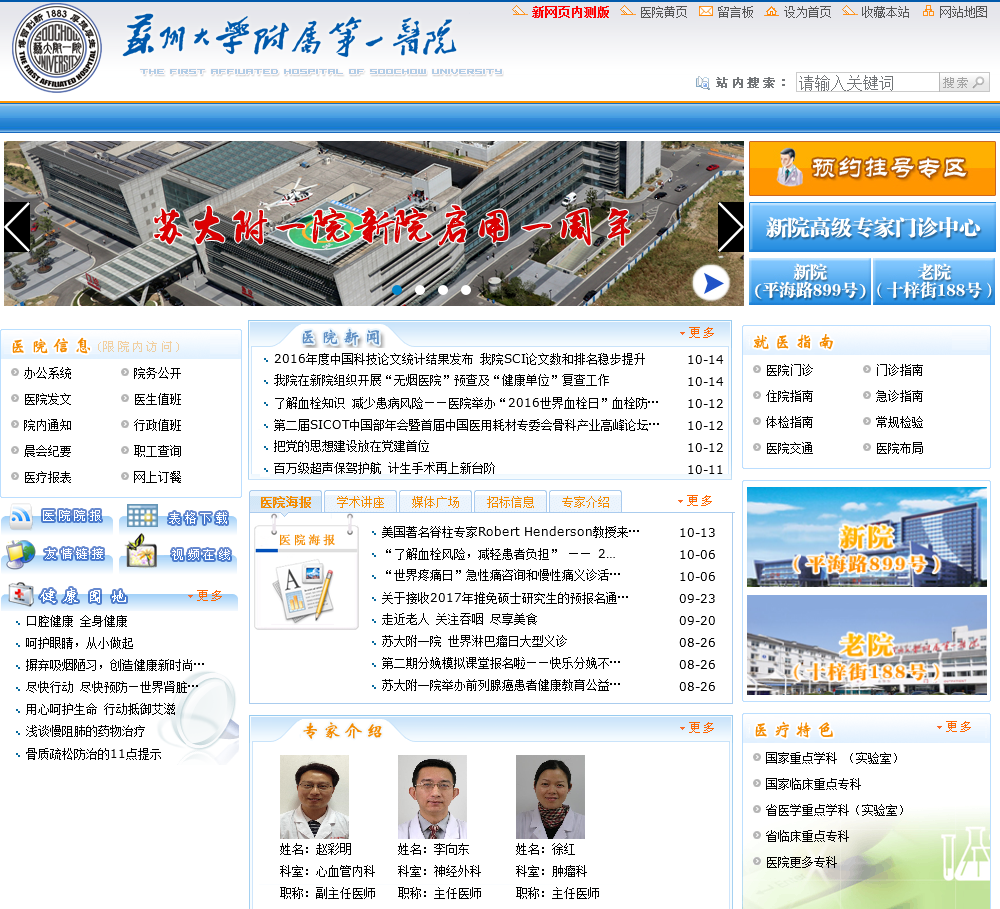The width and height of the screenshot is (1000, 909).
Task: Click 收藏本站 bookmark link
Action: click(885, 12)
